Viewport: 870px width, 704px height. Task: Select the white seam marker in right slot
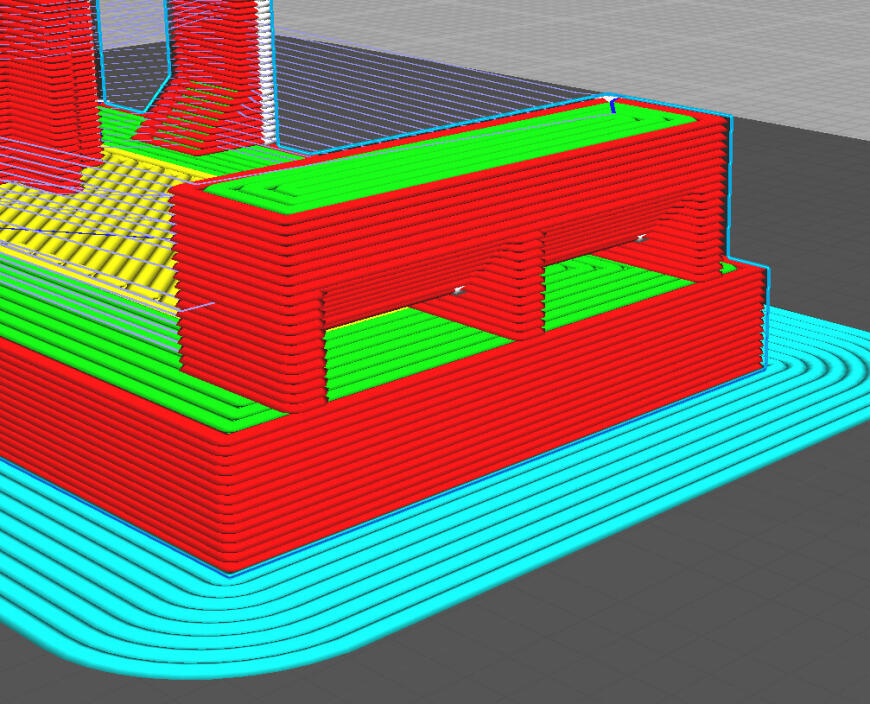pos(641,238)
